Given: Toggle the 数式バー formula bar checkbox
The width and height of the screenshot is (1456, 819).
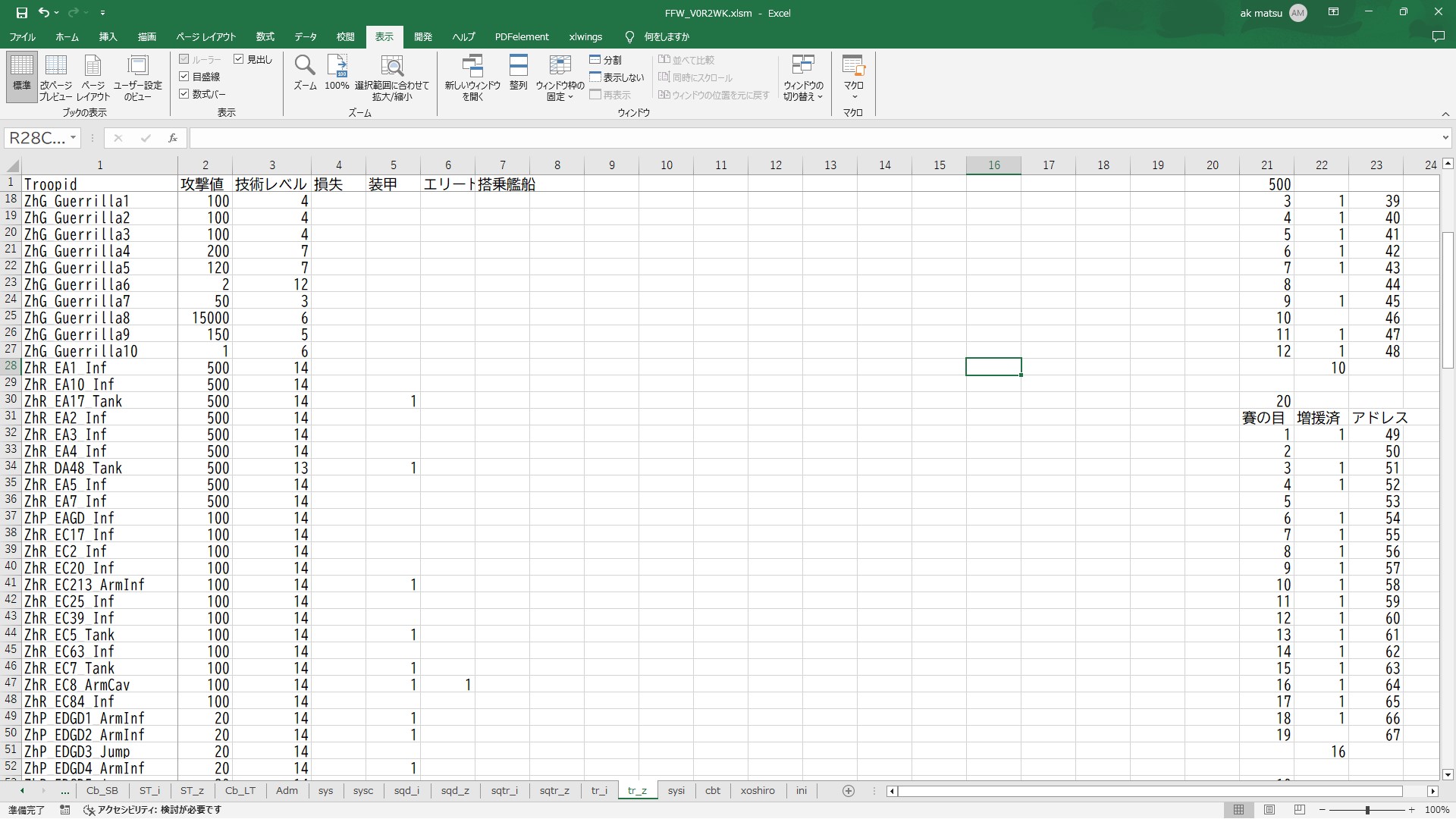Looking at the screenshot, I should click(184, 94).
